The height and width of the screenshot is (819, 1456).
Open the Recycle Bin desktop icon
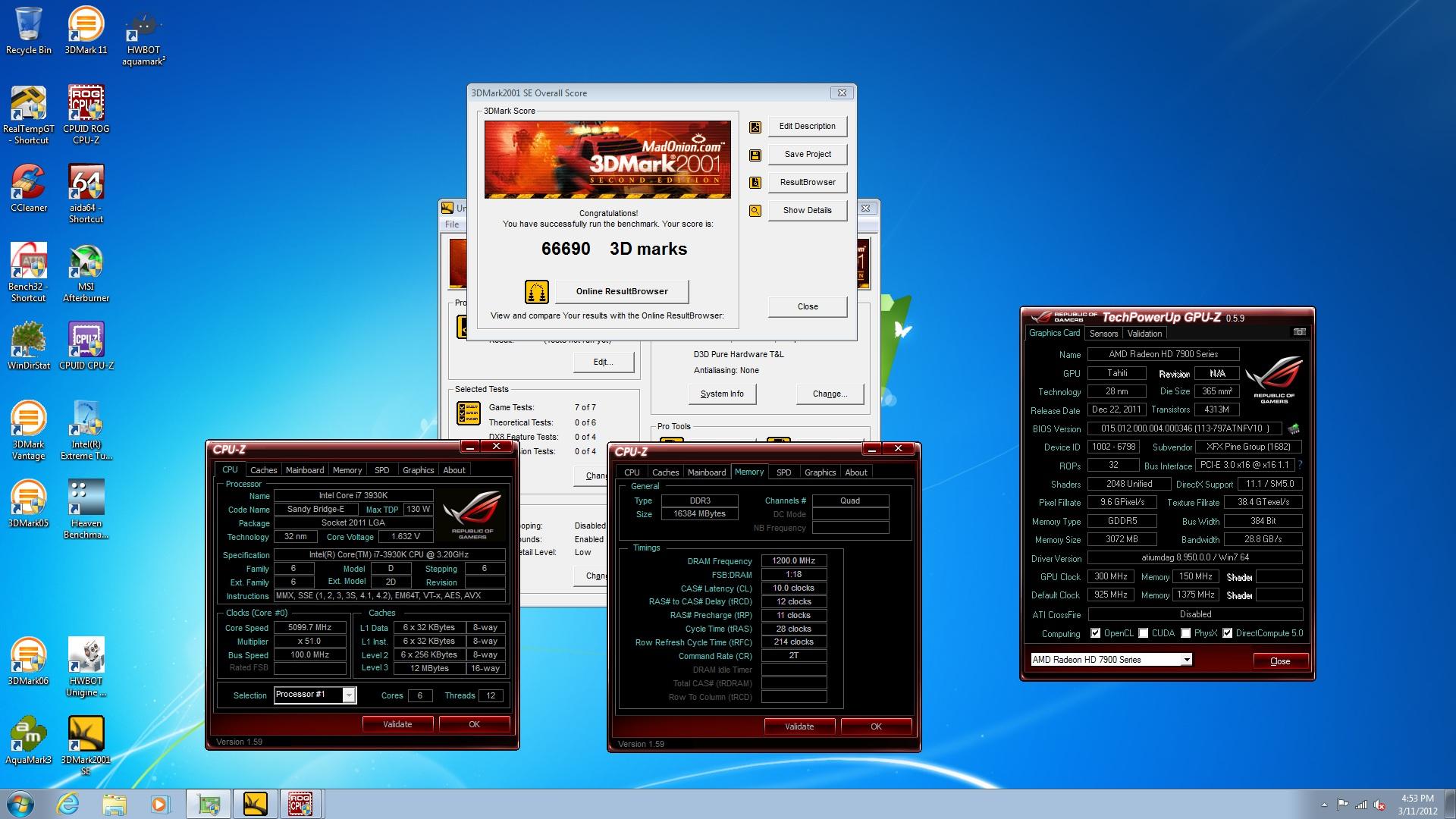click(29, 30)
